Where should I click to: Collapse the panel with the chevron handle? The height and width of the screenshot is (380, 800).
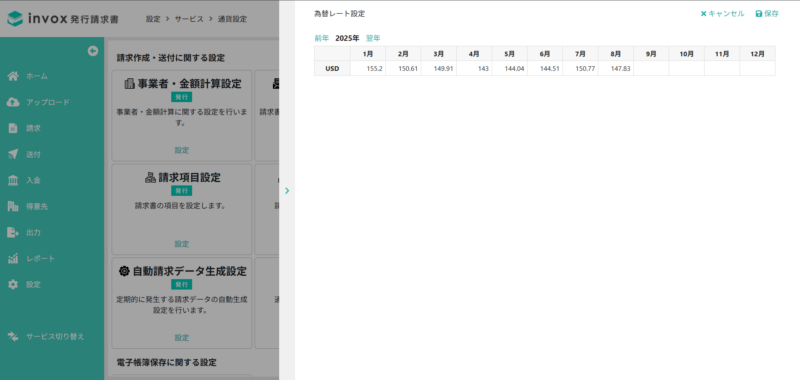[287, 190]
